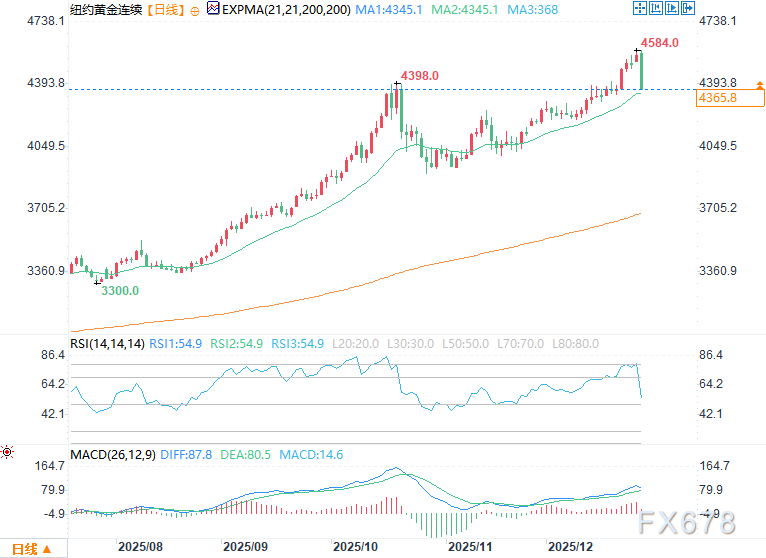Click the candlestick chart-type icon beside EXPMA
The width and height of the screenshot is (766, 558).
[212, 9]
